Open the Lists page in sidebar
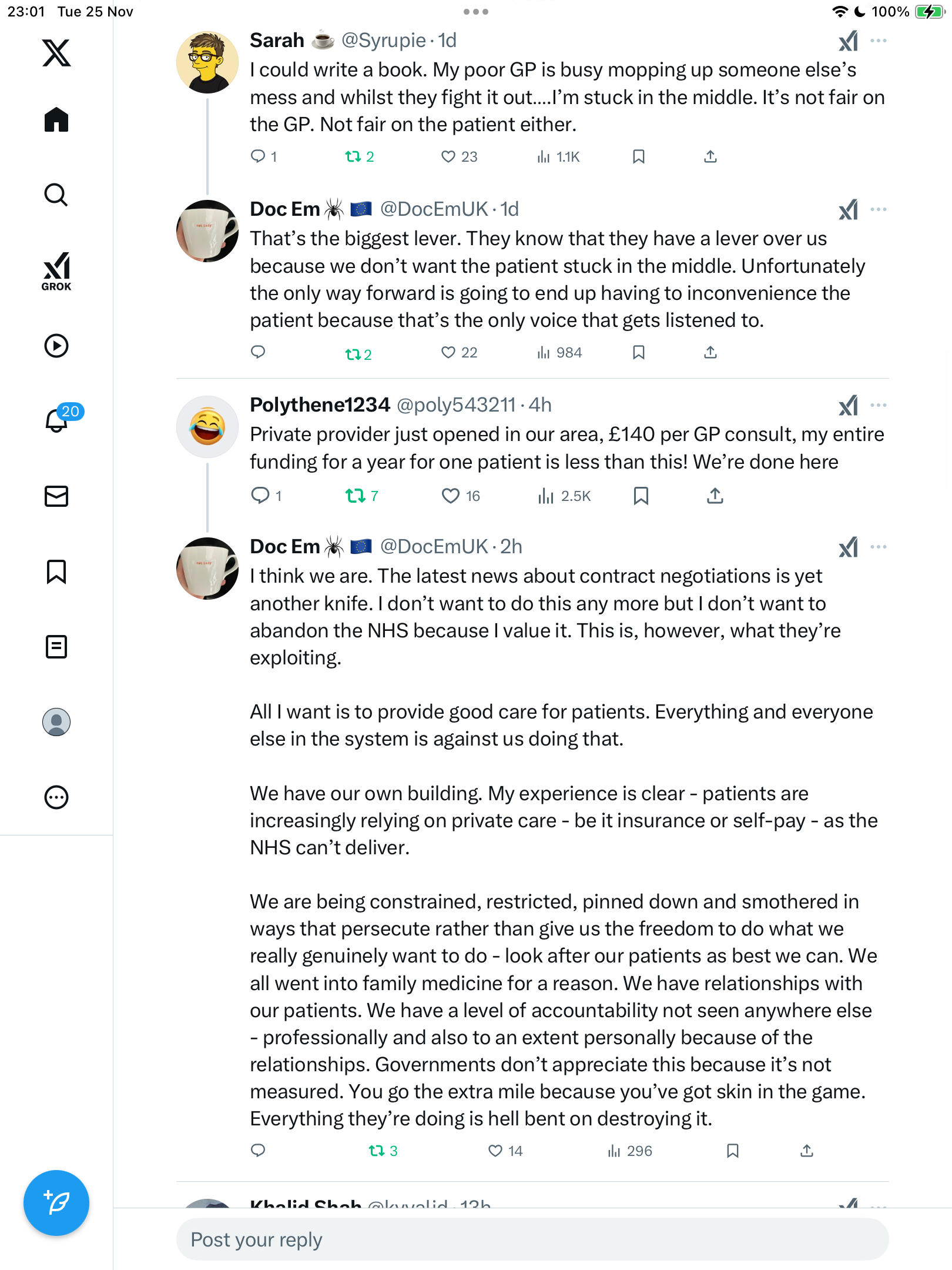Screen dimensions: 952x1270 pos(56,647)
